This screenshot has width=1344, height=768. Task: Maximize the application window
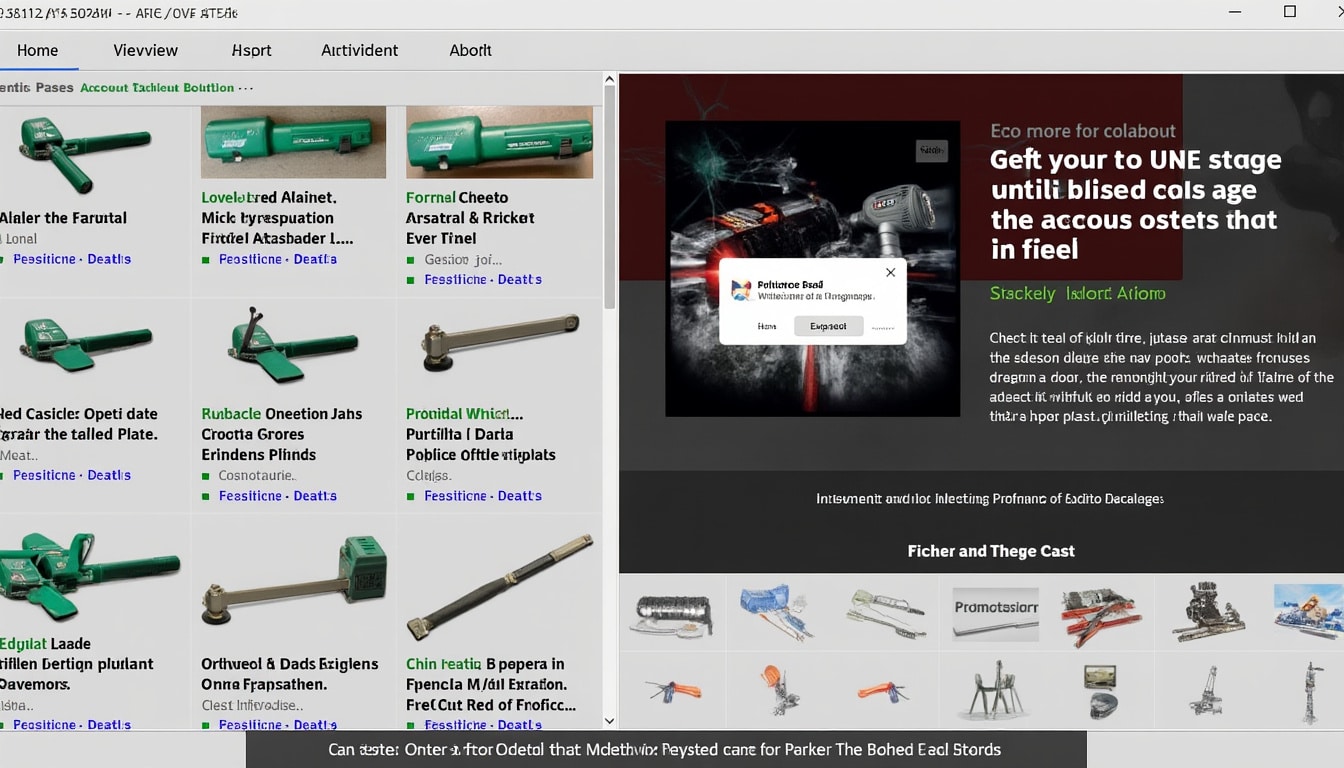pos(1289,12)
